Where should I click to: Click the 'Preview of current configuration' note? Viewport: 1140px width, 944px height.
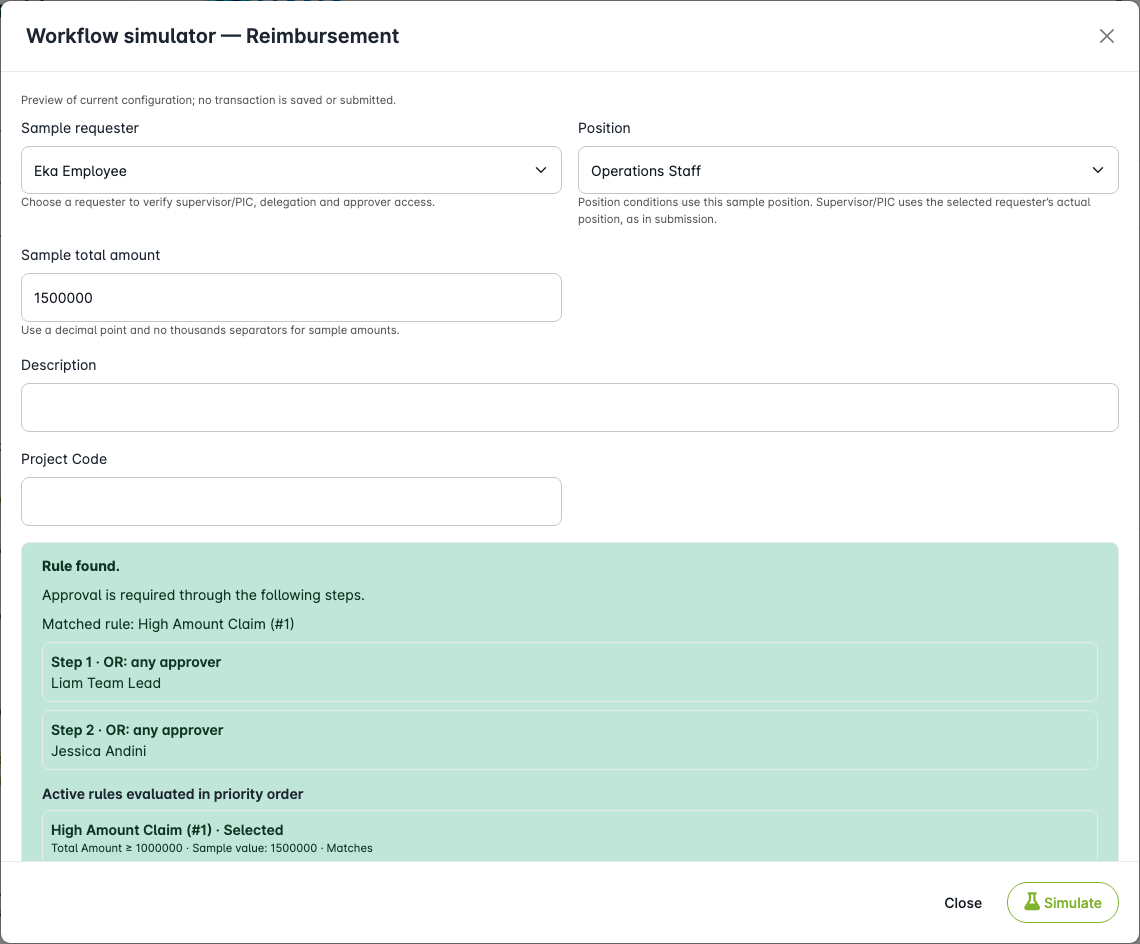pyautogui.click(x=209, y=100)
